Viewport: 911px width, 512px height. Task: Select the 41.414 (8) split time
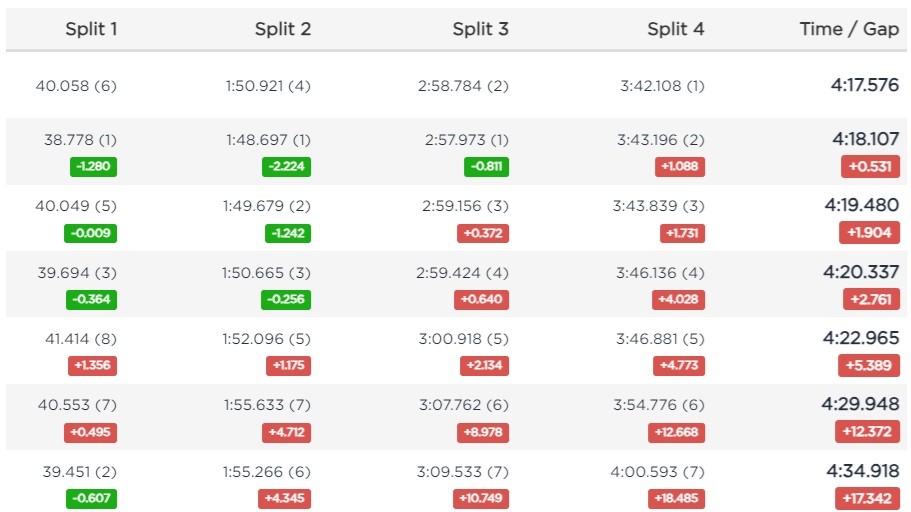pyautogui.click(x=81, y=339)
